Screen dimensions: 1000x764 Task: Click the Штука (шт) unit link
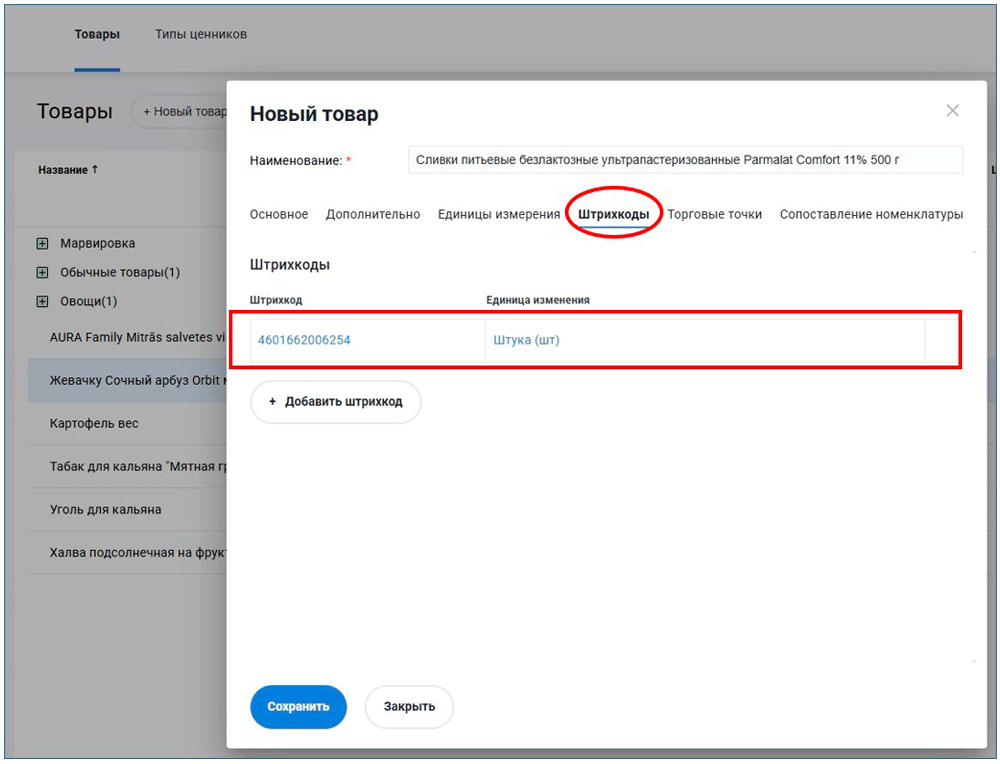pos(526,340)
